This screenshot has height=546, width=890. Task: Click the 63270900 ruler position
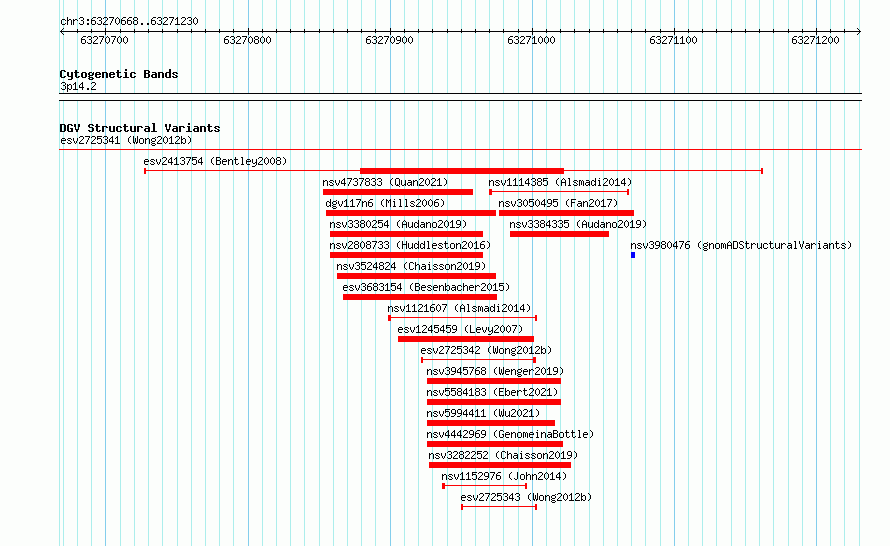(389, 40)
